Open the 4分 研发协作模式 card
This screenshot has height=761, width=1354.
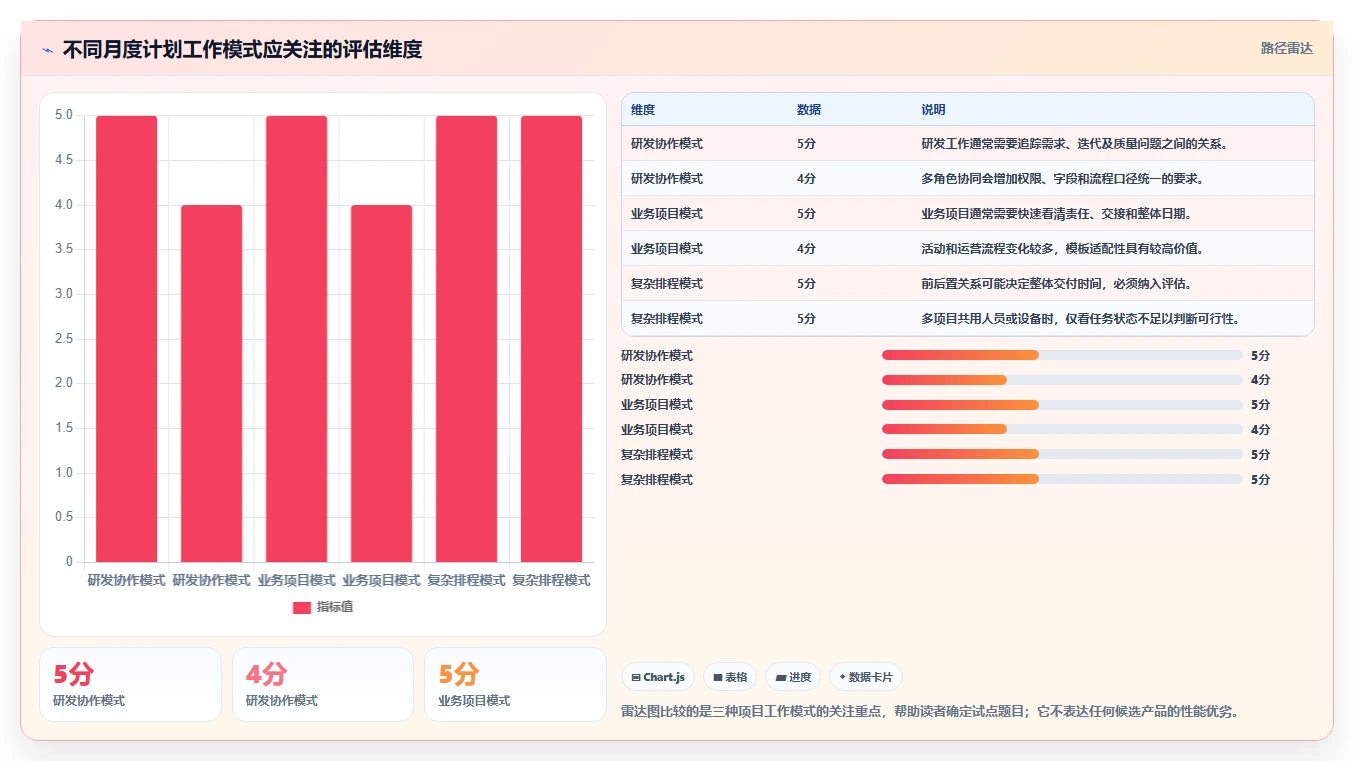[323, 684]
